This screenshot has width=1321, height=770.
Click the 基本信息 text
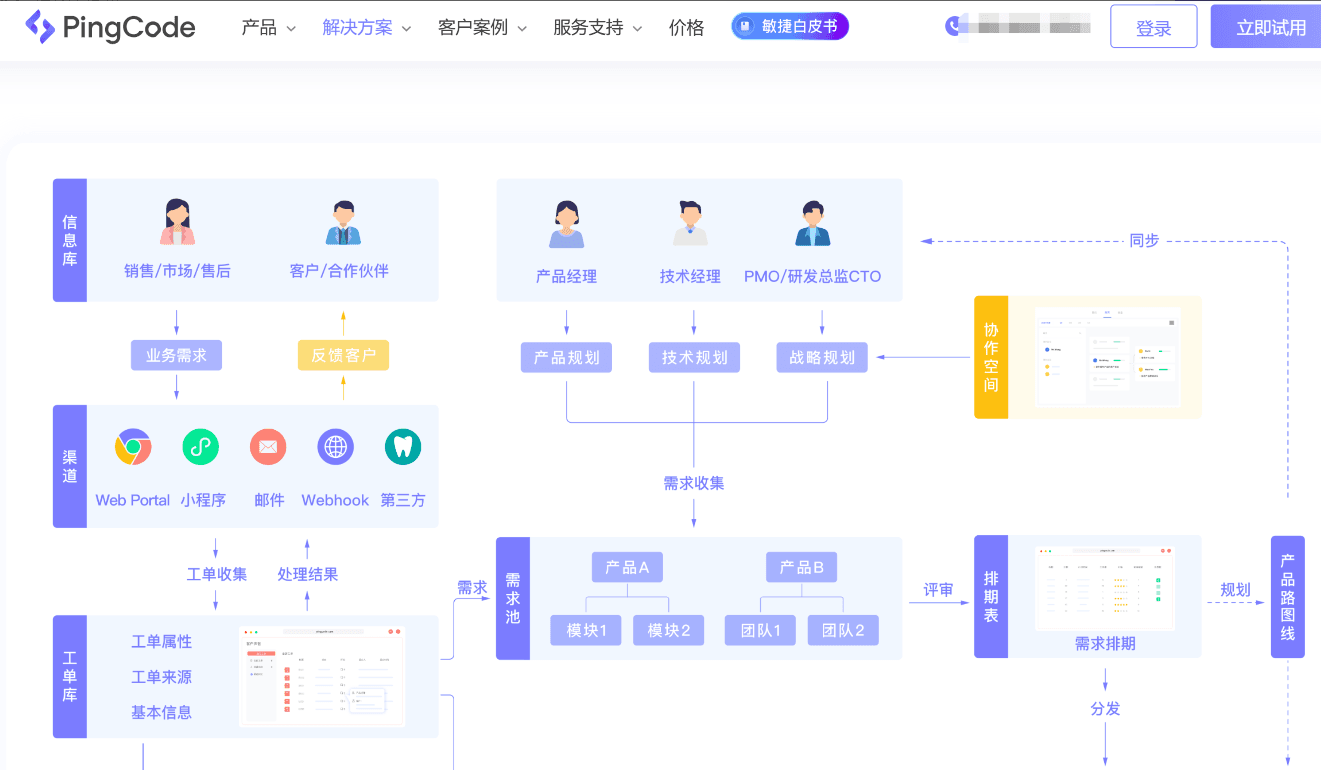click(x=161, y=712)
